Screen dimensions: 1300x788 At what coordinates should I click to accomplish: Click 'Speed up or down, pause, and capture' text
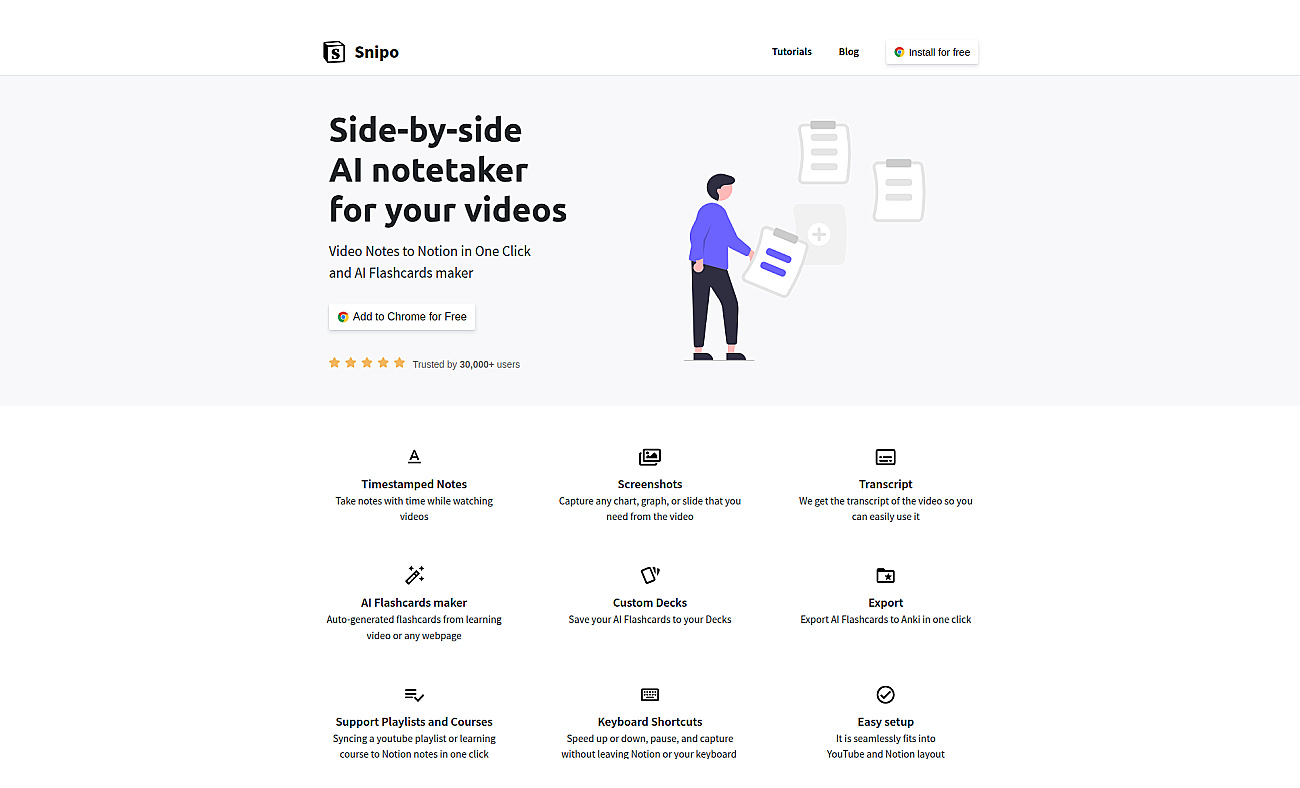tap(650, 747)
